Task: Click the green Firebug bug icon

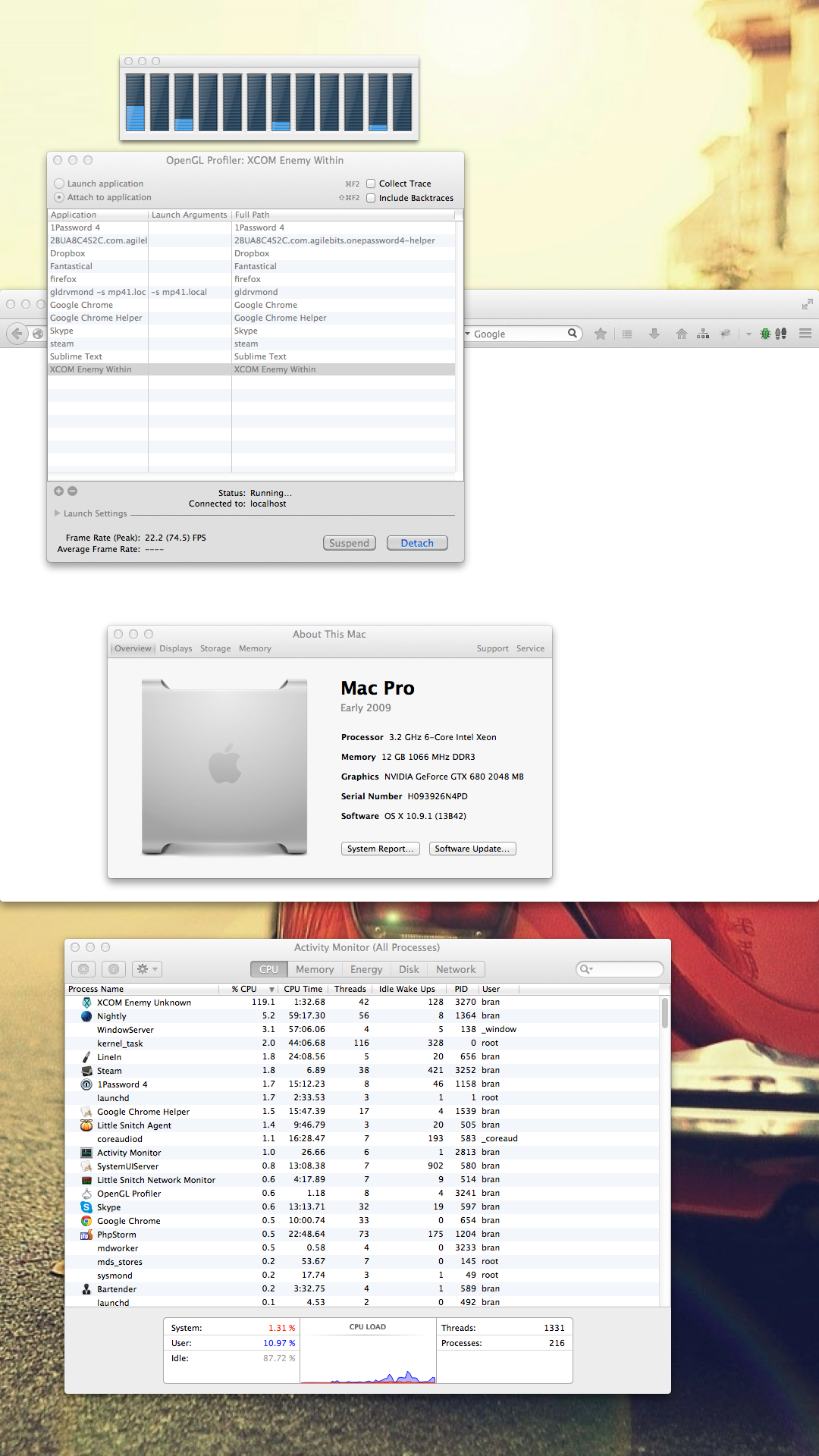Action: coord(765,334)
